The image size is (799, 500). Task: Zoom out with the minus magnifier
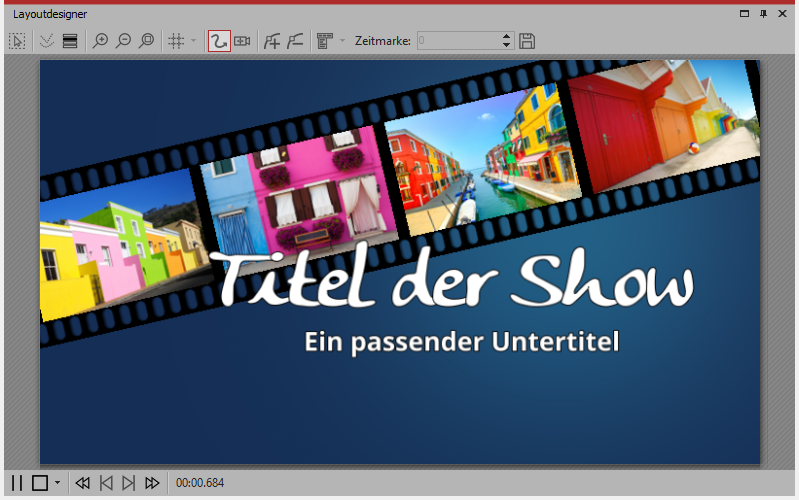pos(123,41)
